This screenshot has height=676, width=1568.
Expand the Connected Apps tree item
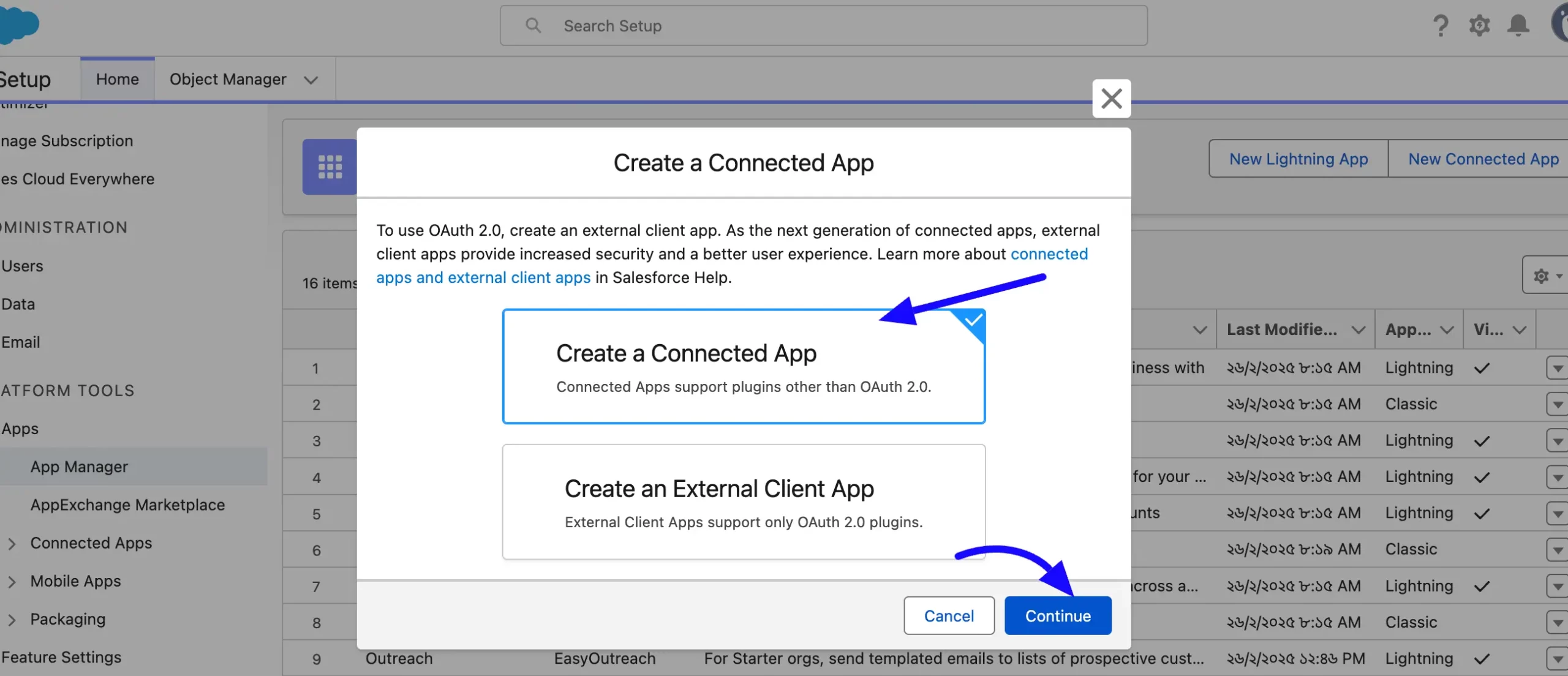tap(12, 544)
